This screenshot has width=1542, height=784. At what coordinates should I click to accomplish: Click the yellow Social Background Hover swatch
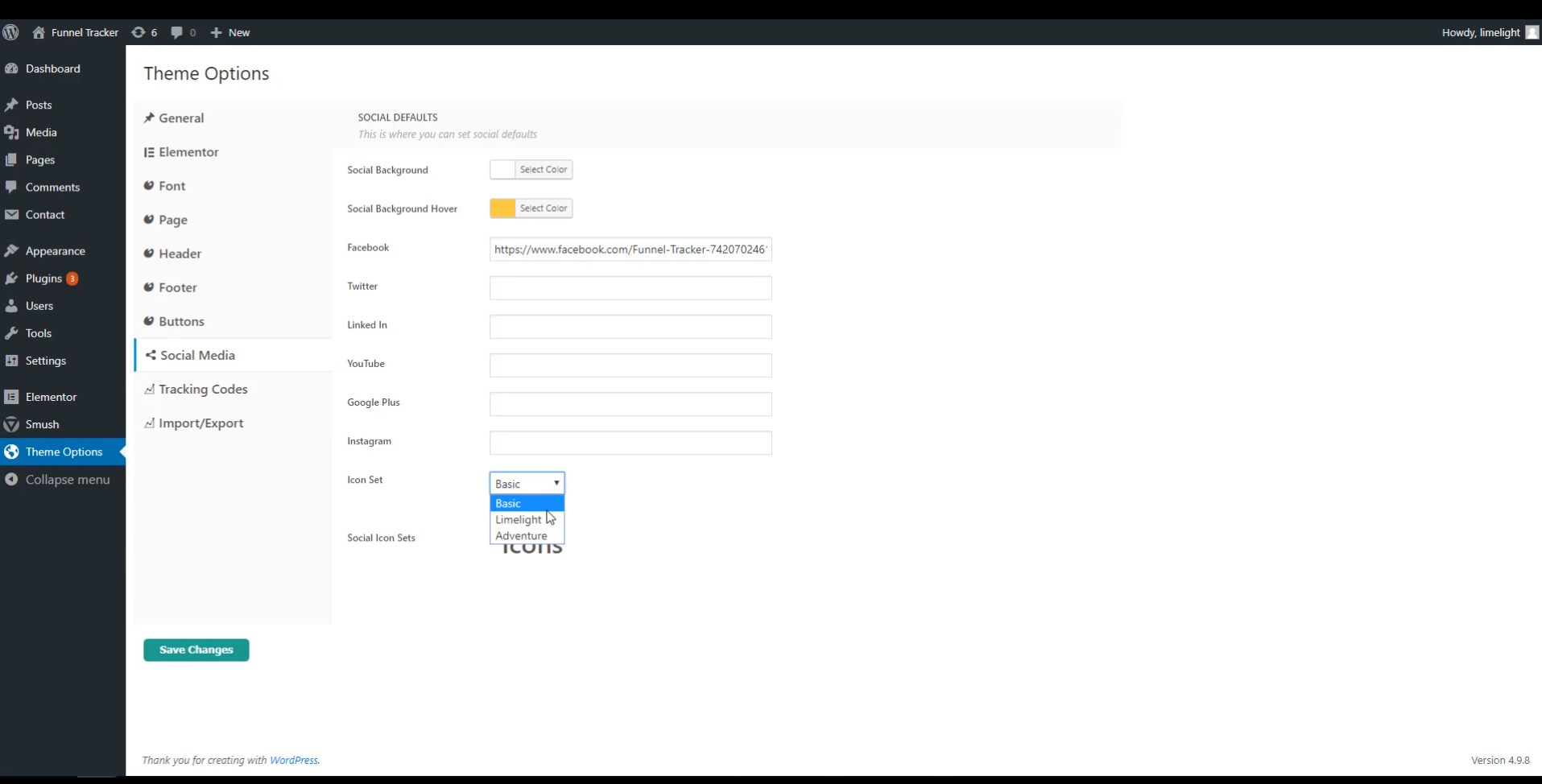coord(502,208)
